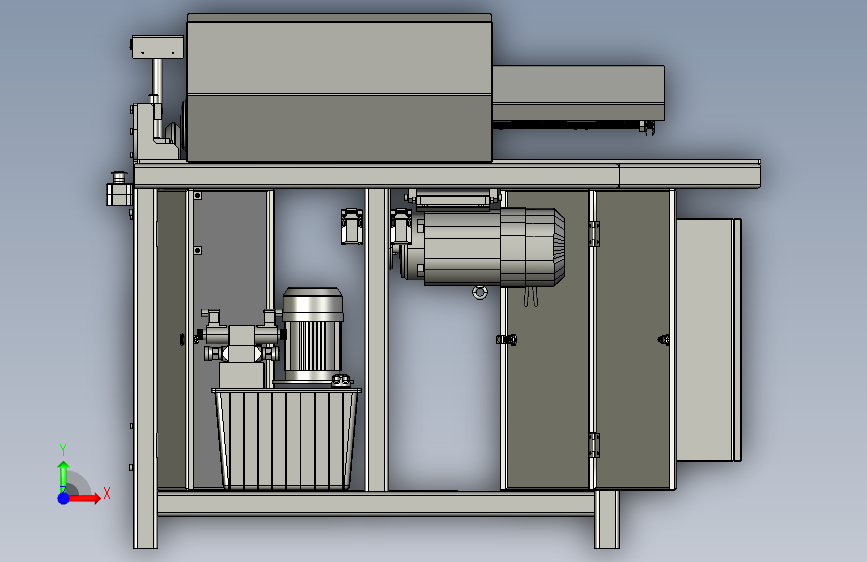Select the latch on the left cabinet door
This screenshot has width=867, height=562.
(506, 340)
